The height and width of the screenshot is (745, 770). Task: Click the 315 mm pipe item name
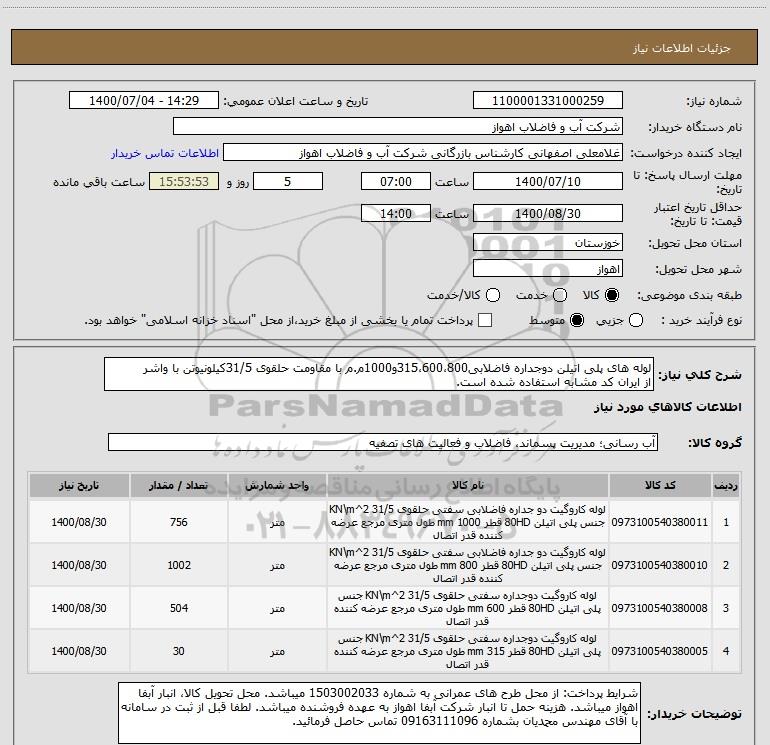click(468, 651)
